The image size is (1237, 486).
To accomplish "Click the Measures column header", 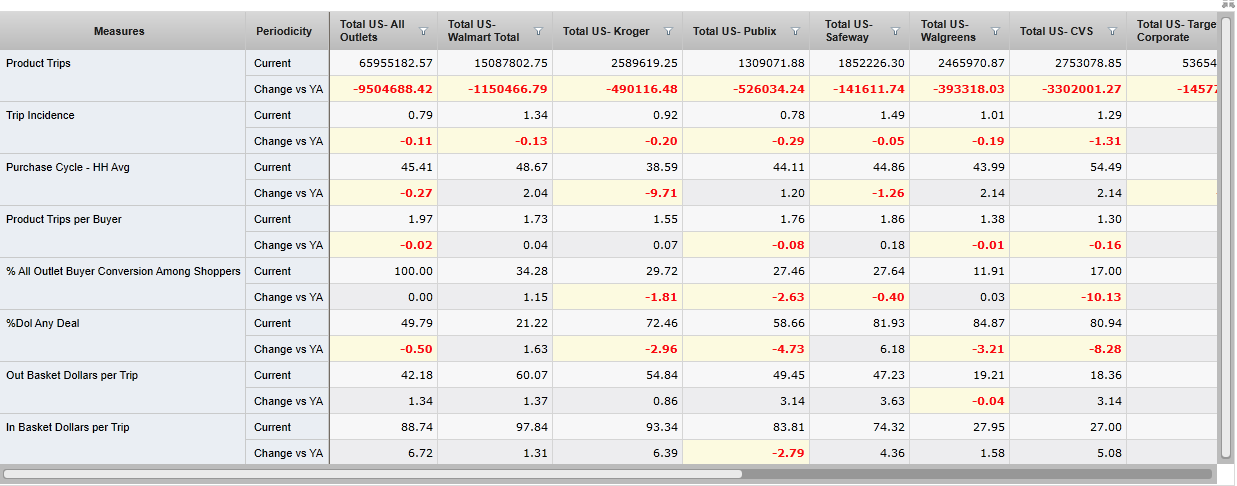I will (120, 31).
